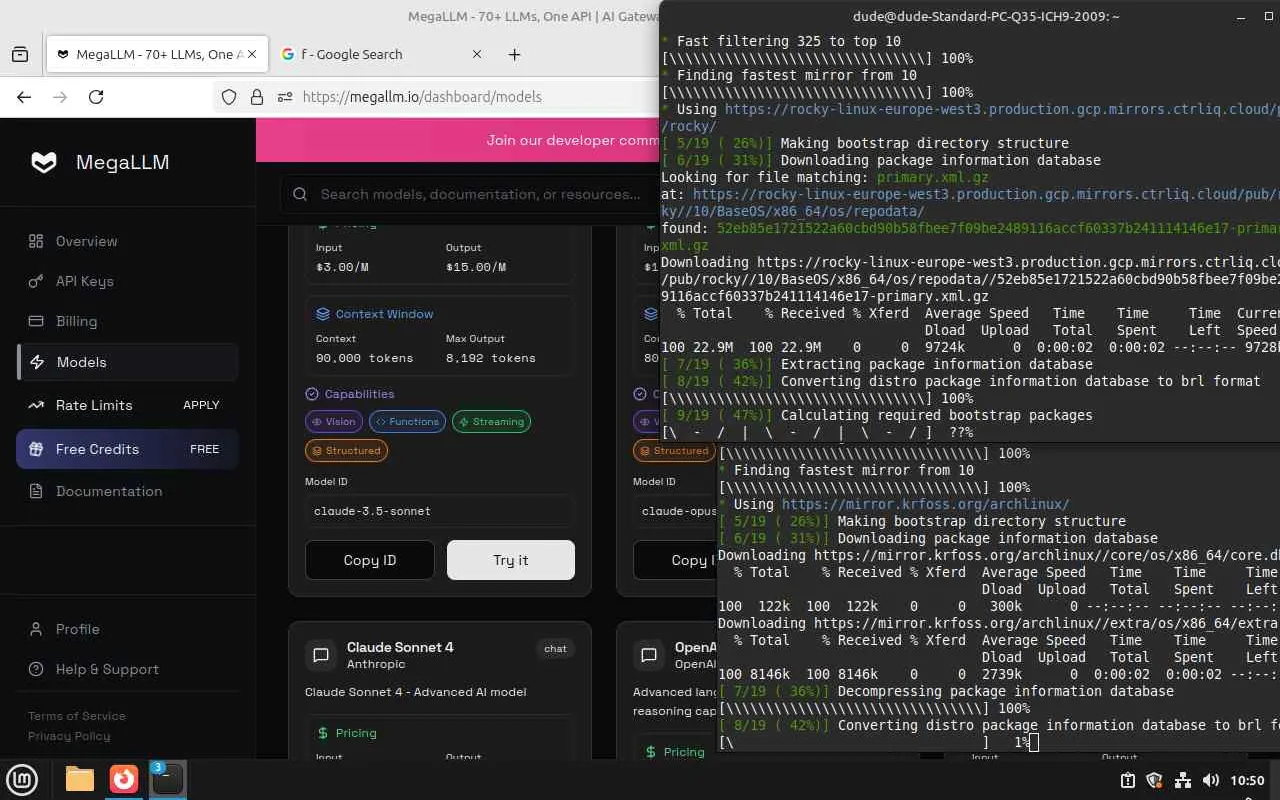Image resolution: width=1280 pixels, height=800 pixels.
Task: Go back with the browser back arrow
Action: (x=24, y=97)
